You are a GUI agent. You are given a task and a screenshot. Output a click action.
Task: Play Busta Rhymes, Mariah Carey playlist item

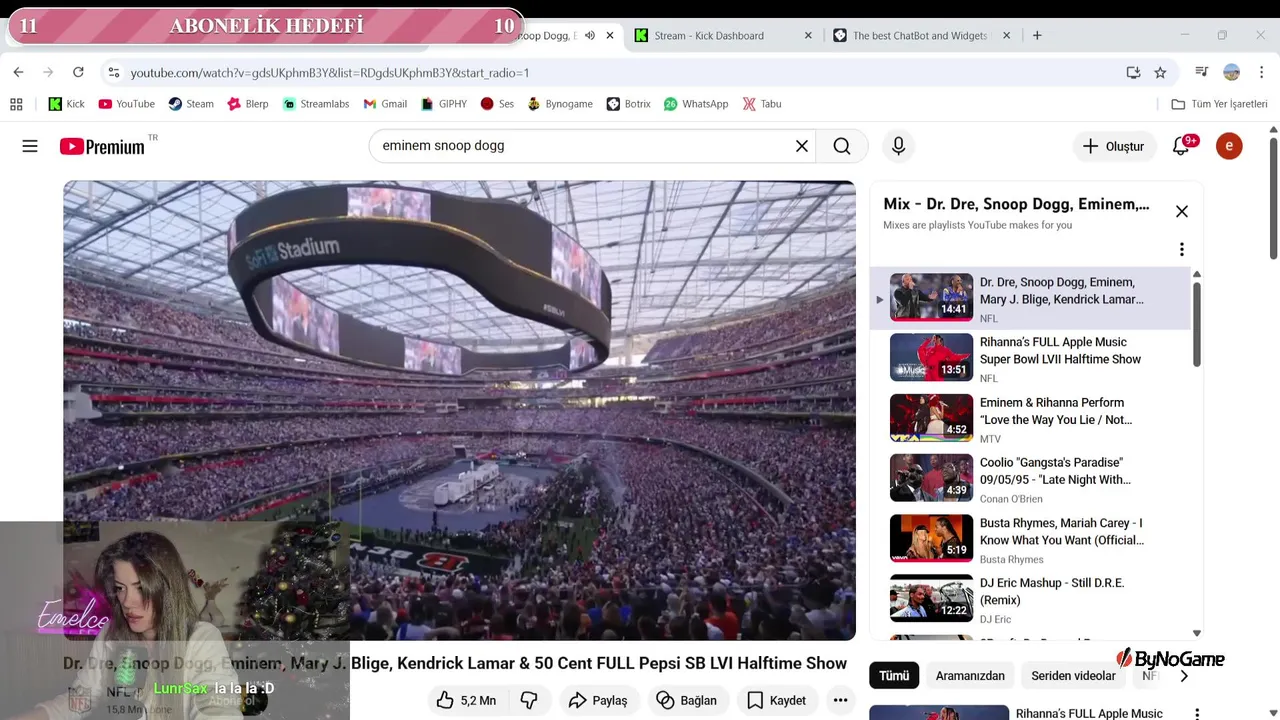tap(1030, 538)
